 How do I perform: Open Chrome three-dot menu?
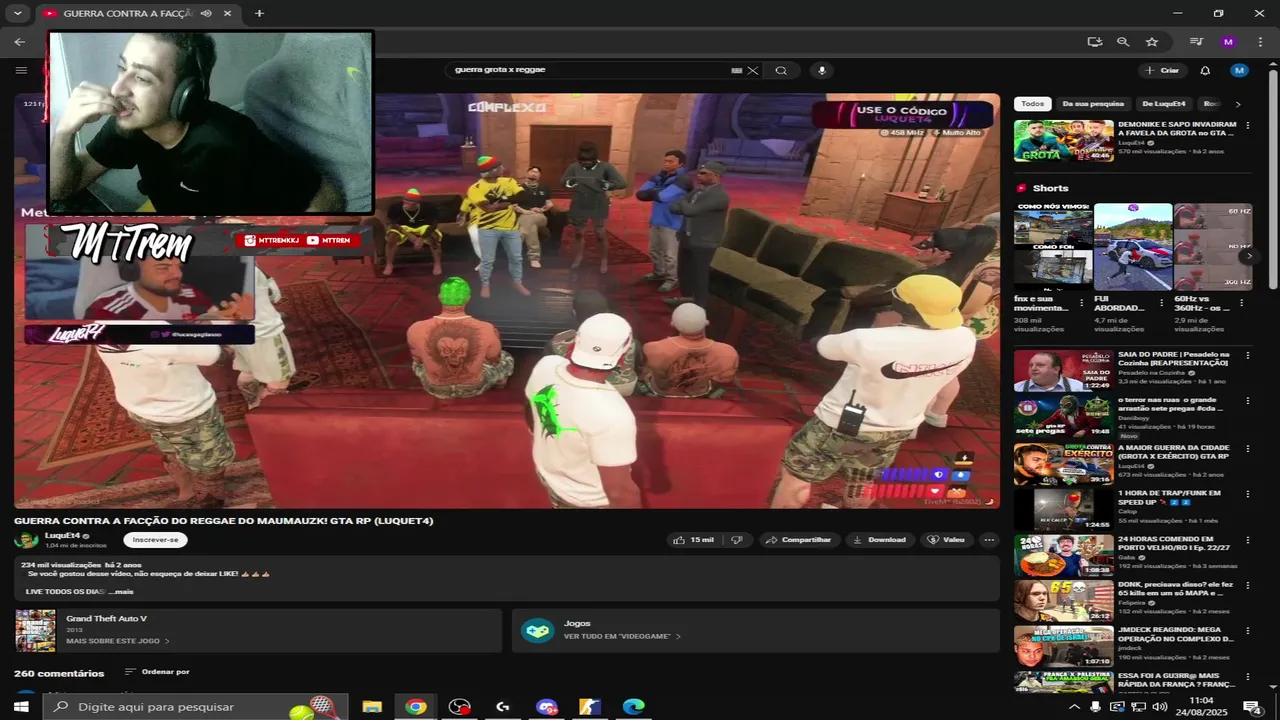(x=1259, y=42)
